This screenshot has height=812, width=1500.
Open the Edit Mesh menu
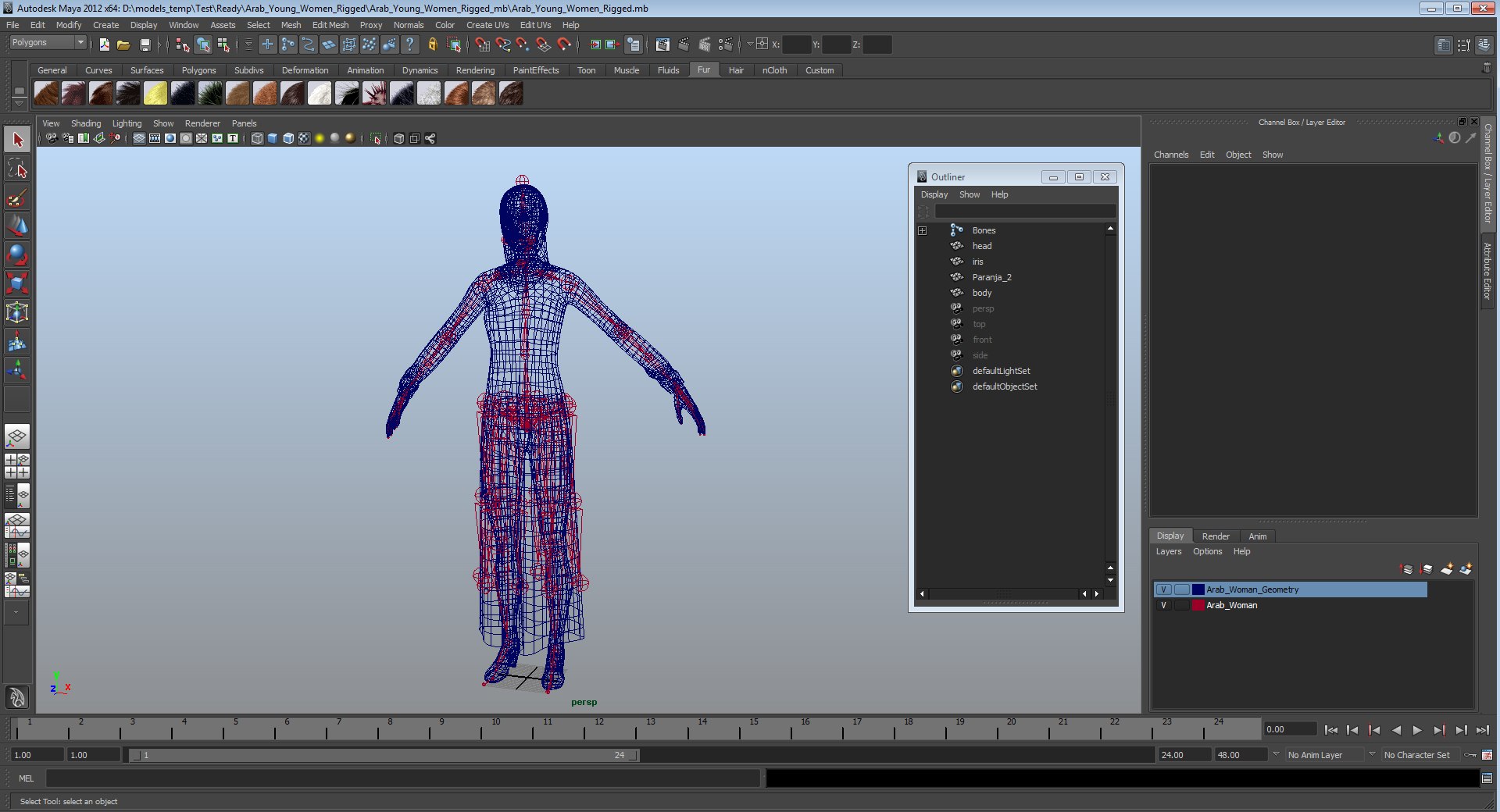[330, 25]
